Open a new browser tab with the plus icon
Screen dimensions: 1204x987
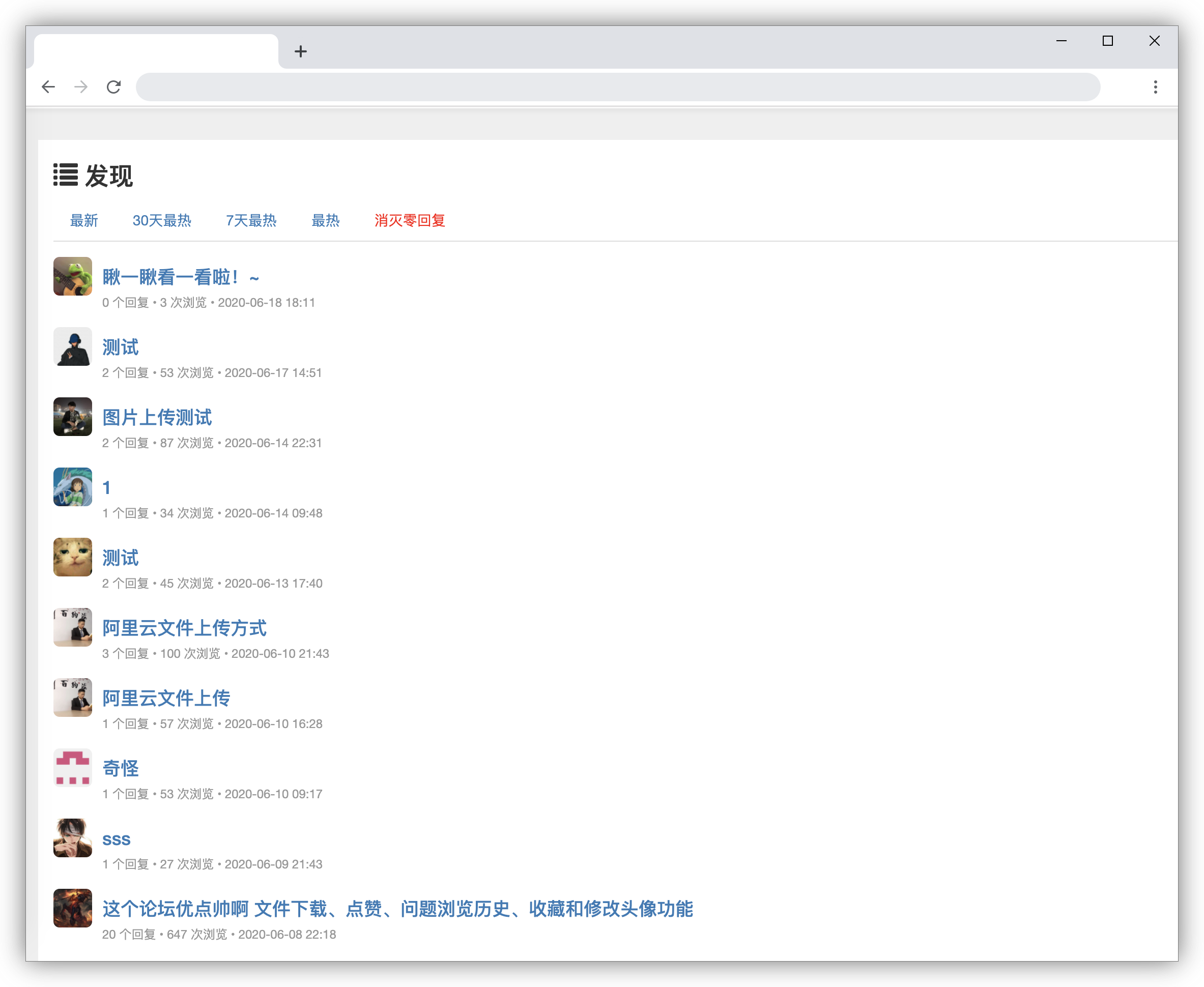(301, 52)
